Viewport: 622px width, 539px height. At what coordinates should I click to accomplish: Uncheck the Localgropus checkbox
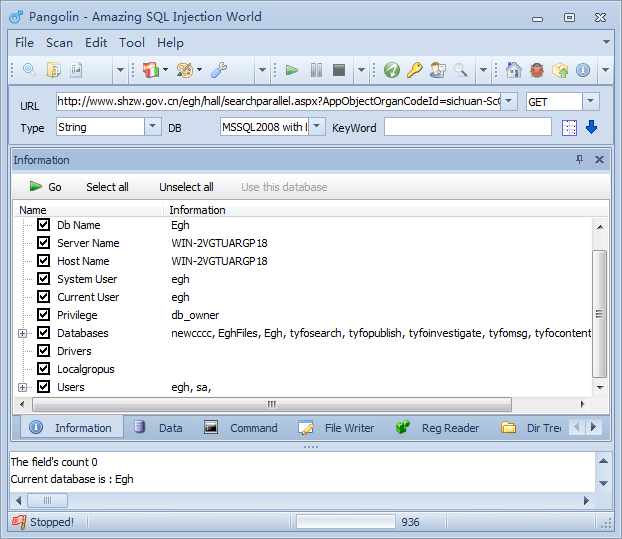43,368
